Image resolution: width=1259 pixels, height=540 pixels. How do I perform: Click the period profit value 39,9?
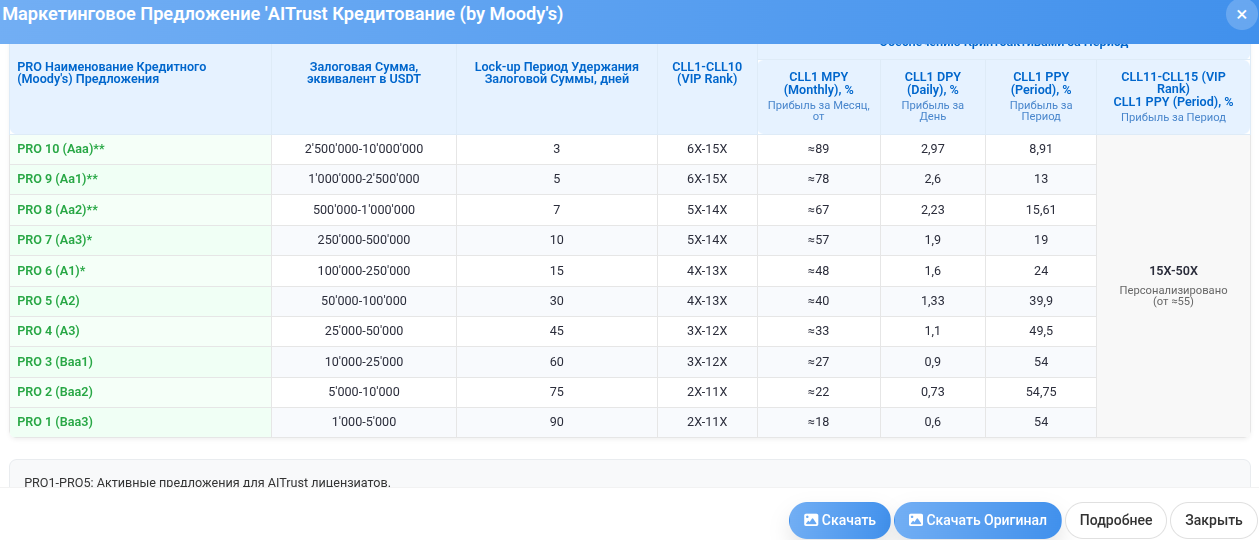pyautogui.click(x=1041, y=301)
